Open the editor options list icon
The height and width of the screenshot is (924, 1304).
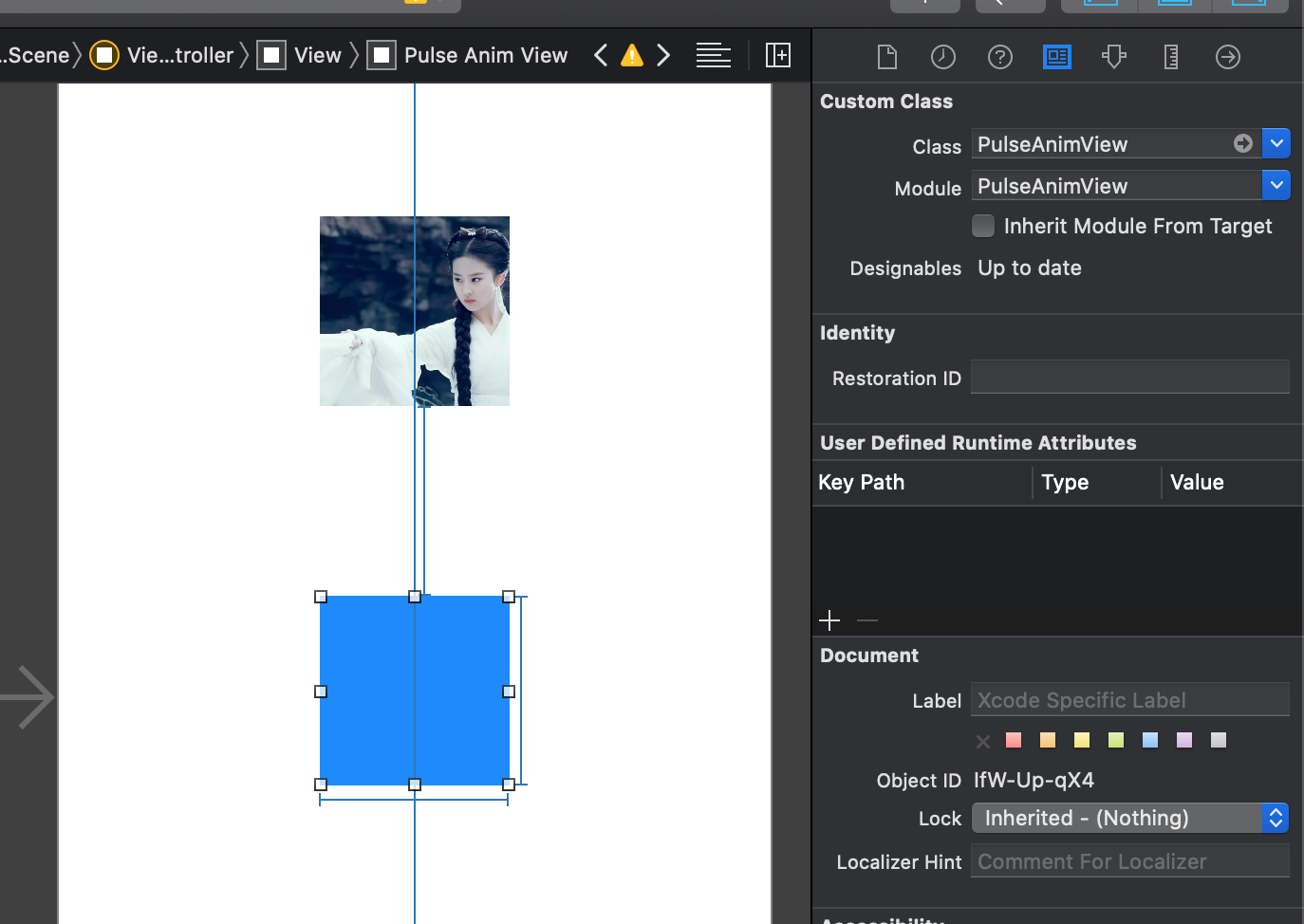713,55
